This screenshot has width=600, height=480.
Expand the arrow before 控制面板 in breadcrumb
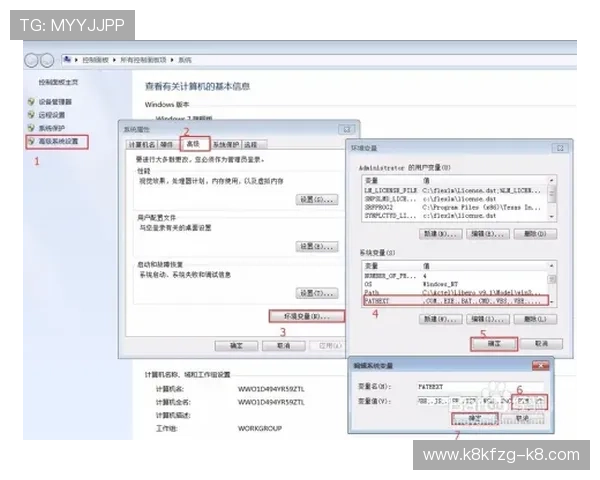pyautogui.click(x=76, y=60)
